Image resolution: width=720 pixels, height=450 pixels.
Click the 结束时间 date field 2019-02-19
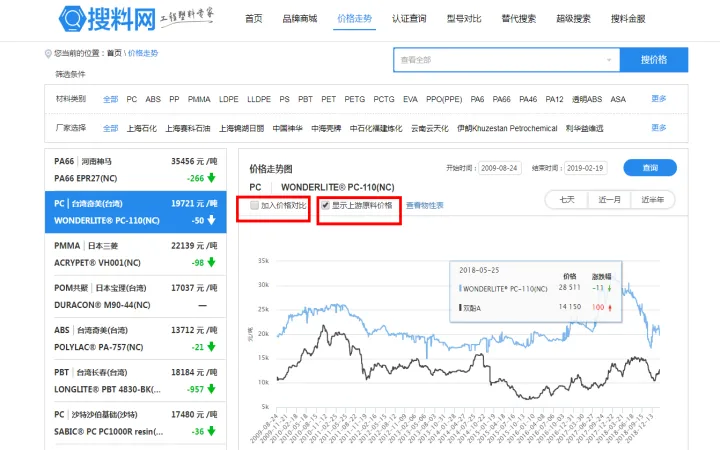(x=585, y=168)
